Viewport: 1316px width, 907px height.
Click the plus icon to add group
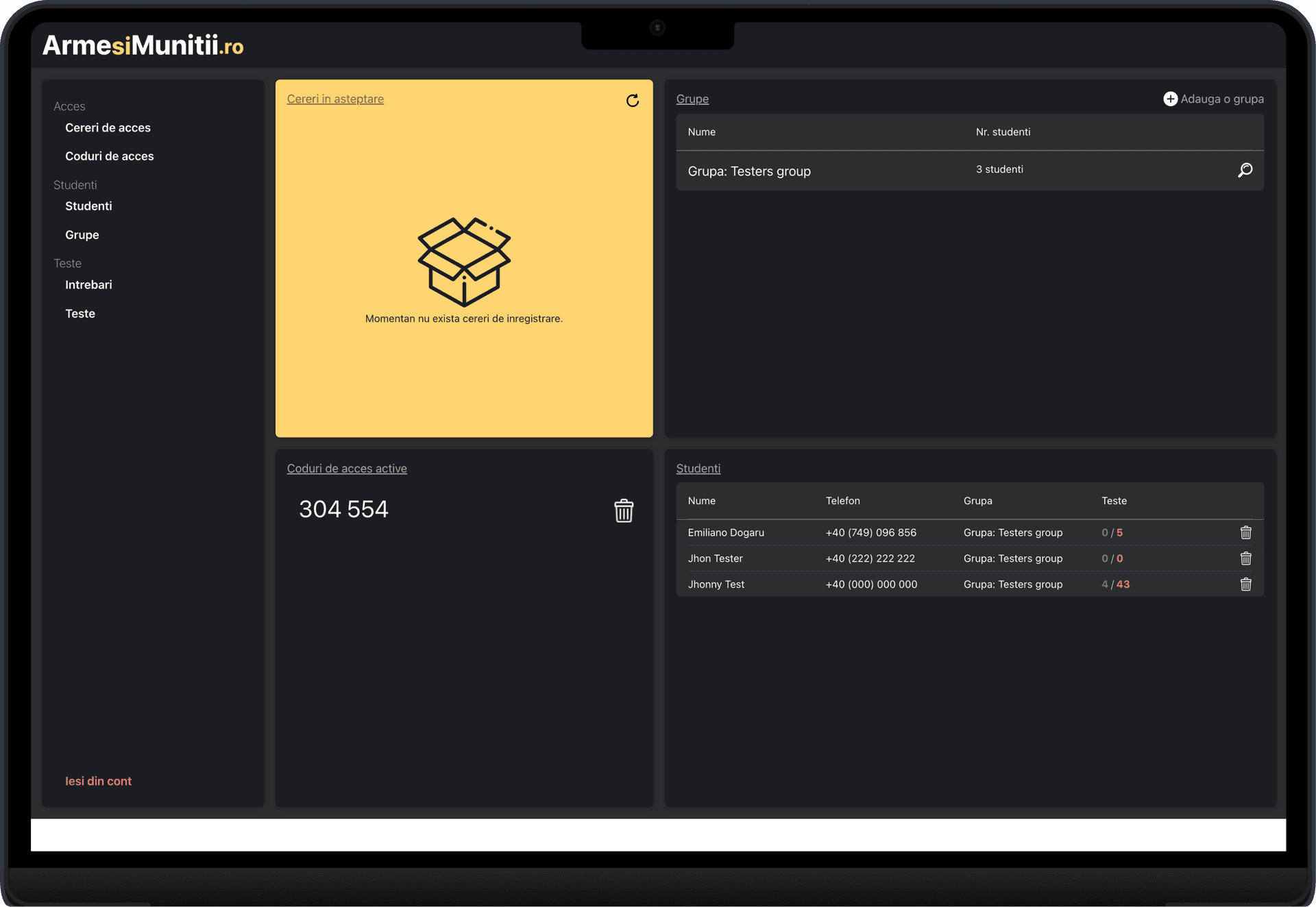pyautogui.click(x=1170, y=99)
